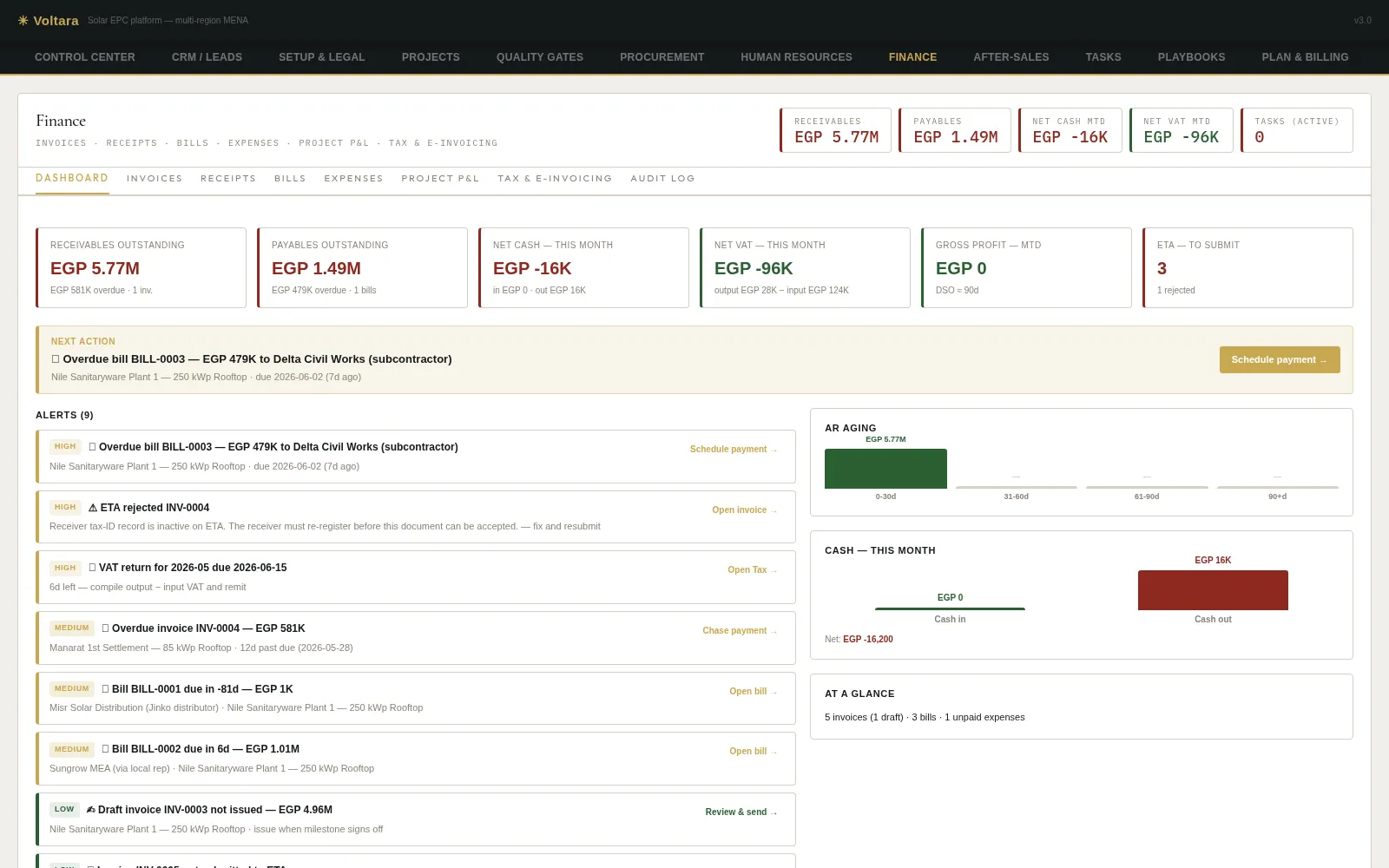Click the v3.0 version label

coord(1362,20)
